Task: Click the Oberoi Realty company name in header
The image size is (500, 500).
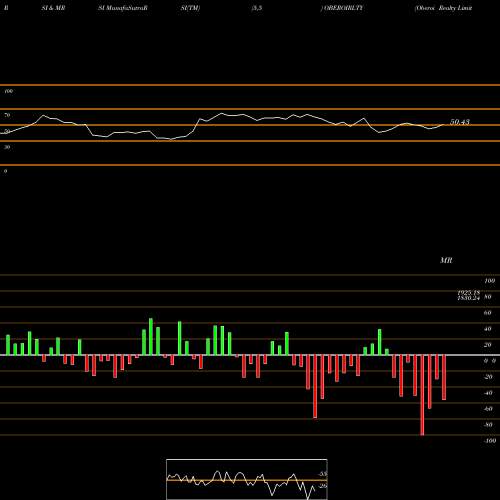Action: click(x=443, y=8)
